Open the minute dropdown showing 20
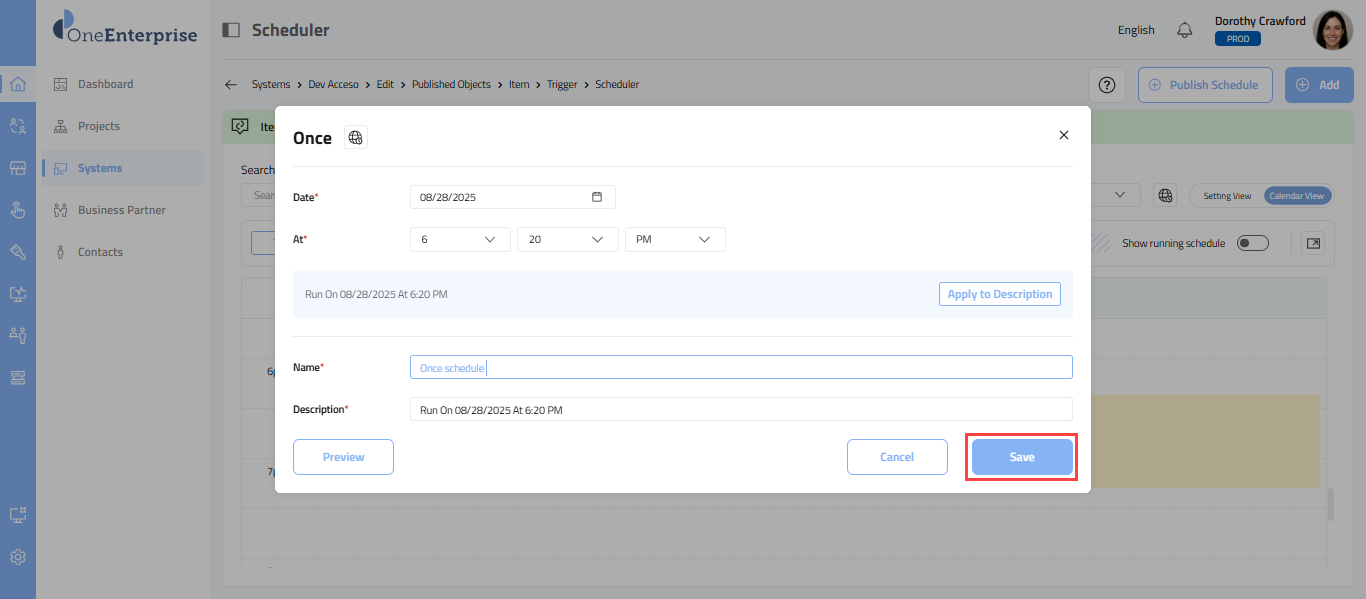 [567, 240]
